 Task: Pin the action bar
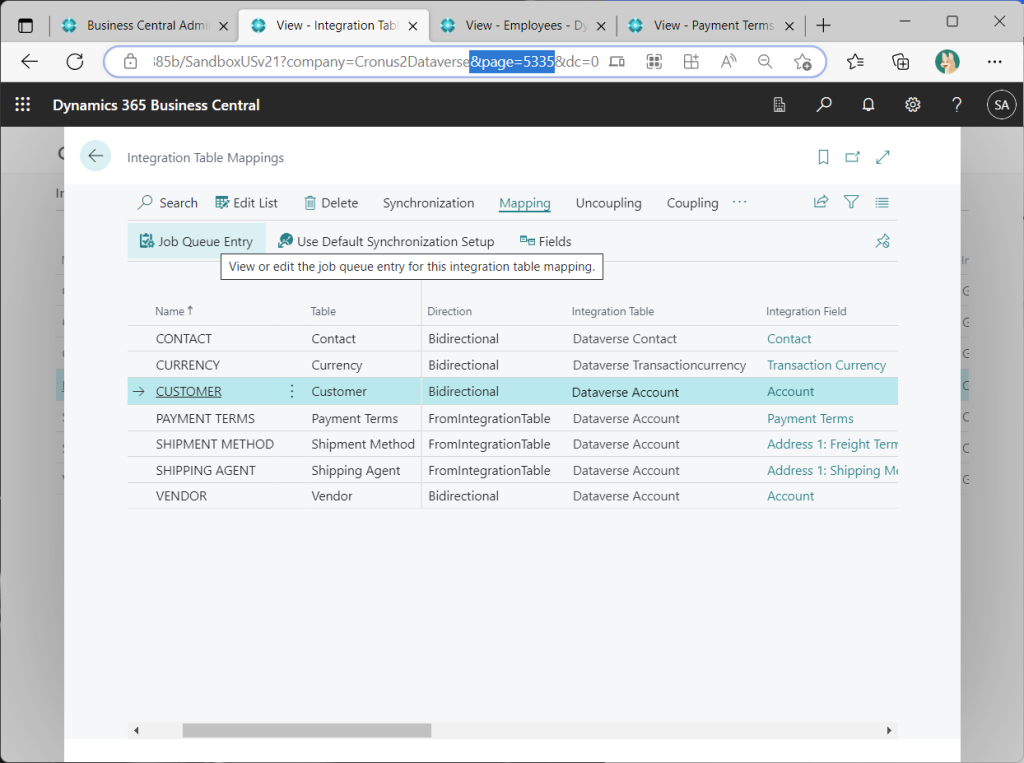tap(882, 241)
